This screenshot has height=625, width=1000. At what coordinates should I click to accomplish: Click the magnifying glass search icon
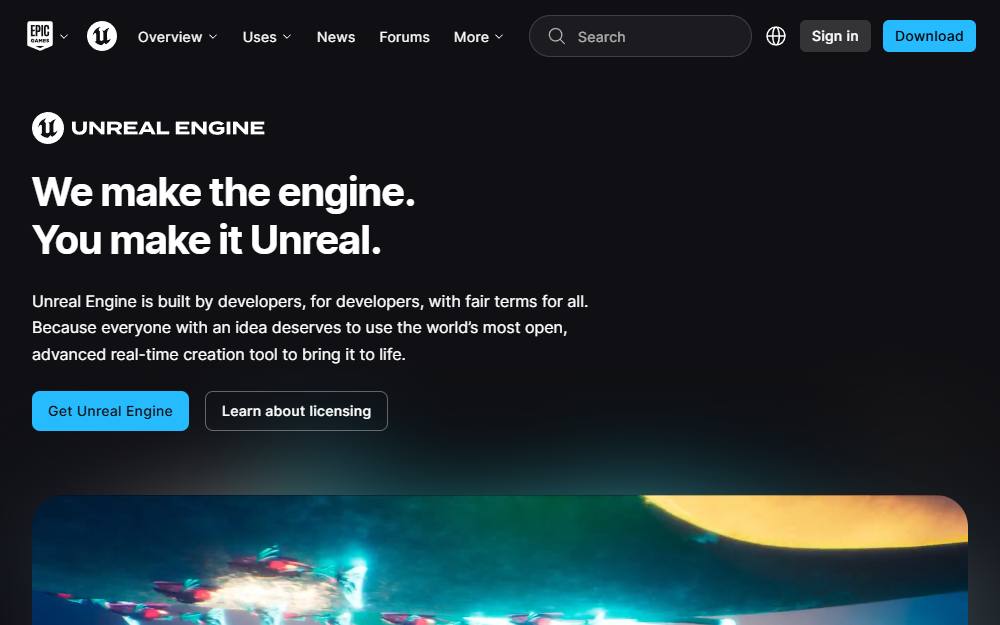pyautogui.click(x=557, y=36)
